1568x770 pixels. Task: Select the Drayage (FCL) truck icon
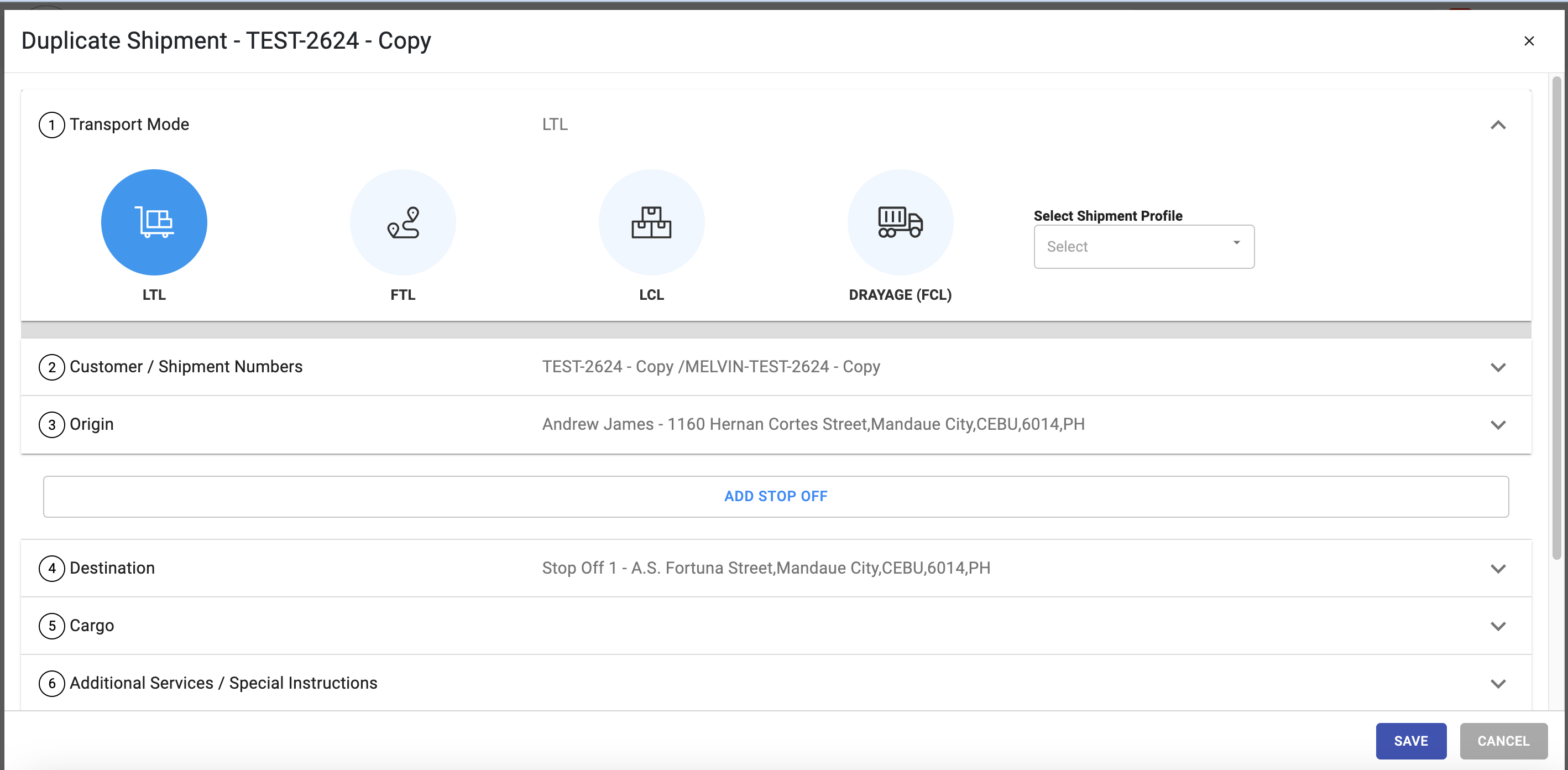pyautogui.click(x=900, y=222)
